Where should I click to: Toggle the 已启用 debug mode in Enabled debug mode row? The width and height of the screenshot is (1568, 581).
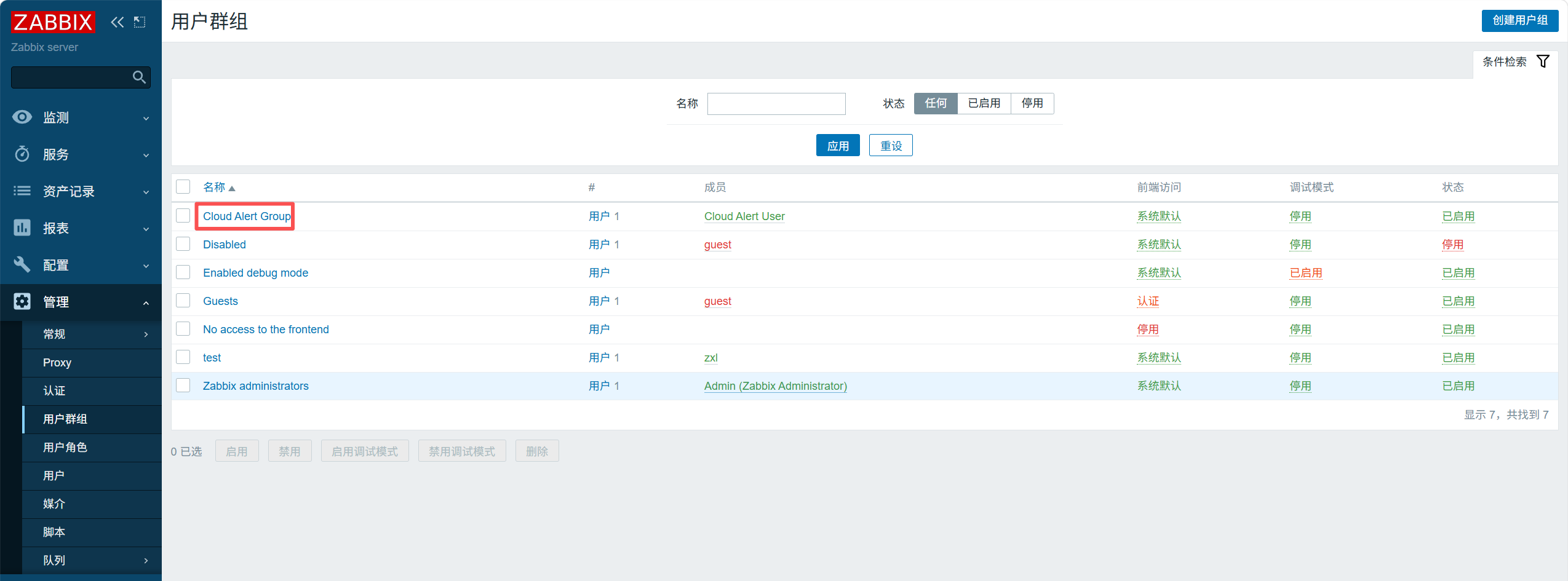coord(1305,273)
